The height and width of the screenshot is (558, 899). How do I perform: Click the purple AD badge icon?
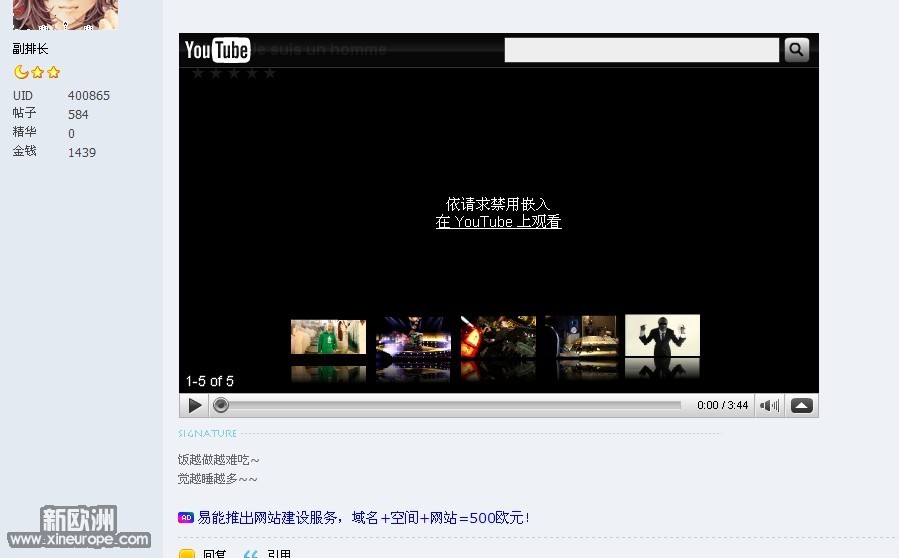click(186, 517)
